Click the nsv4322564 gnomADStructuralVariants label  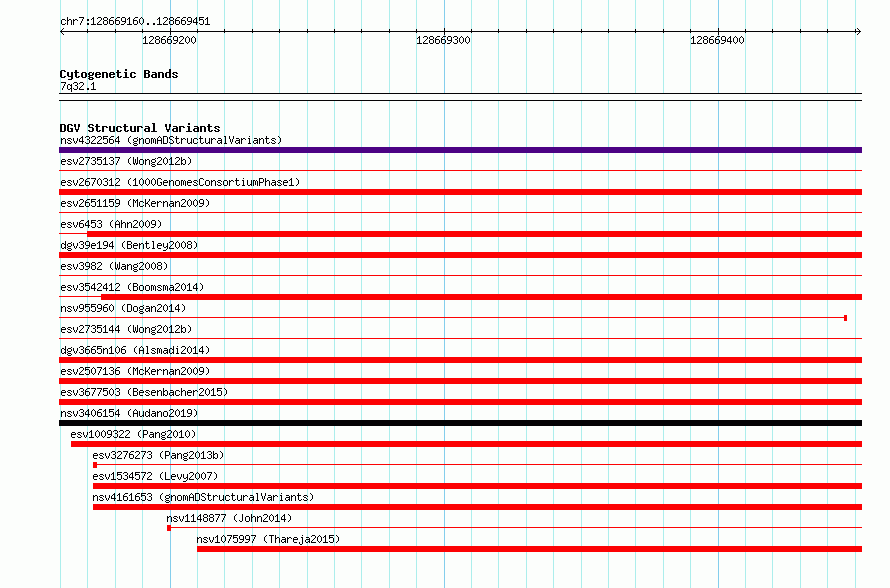coord(171,140)
